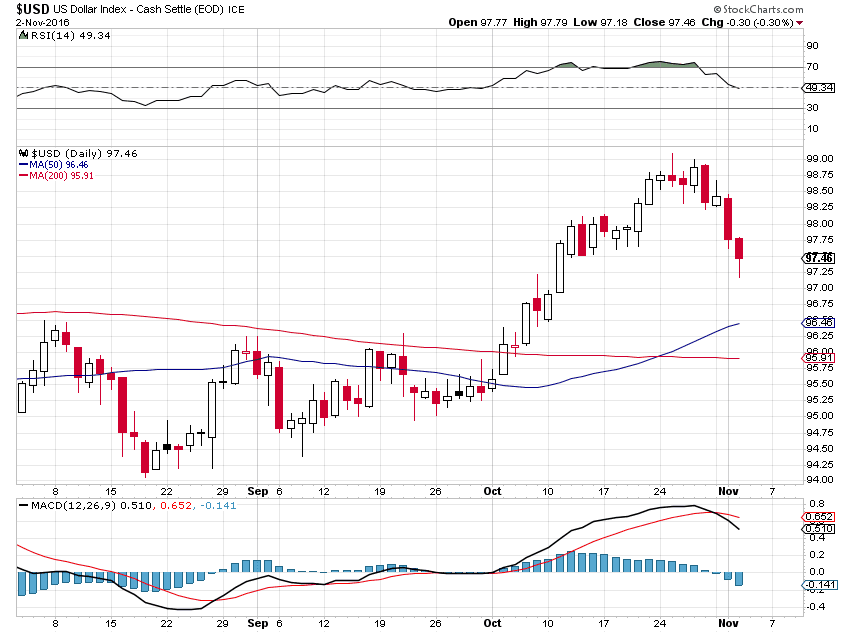
Task: Click the 97.46 price tag on right axis
Action: (819, 258)
